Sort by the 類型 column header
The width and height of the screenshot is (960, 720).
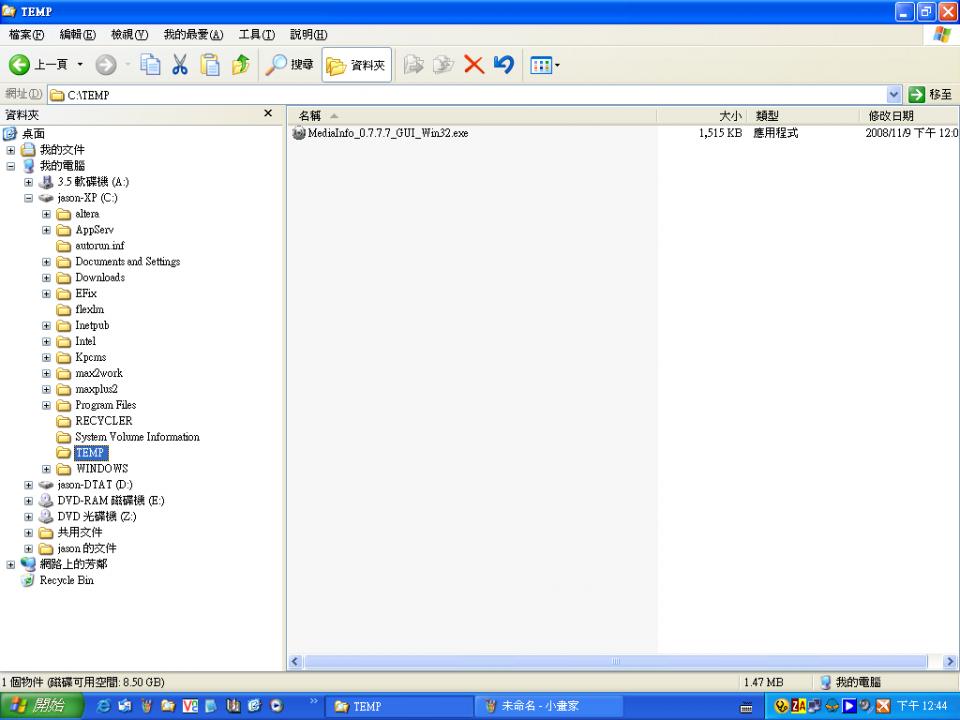point(803,115)
